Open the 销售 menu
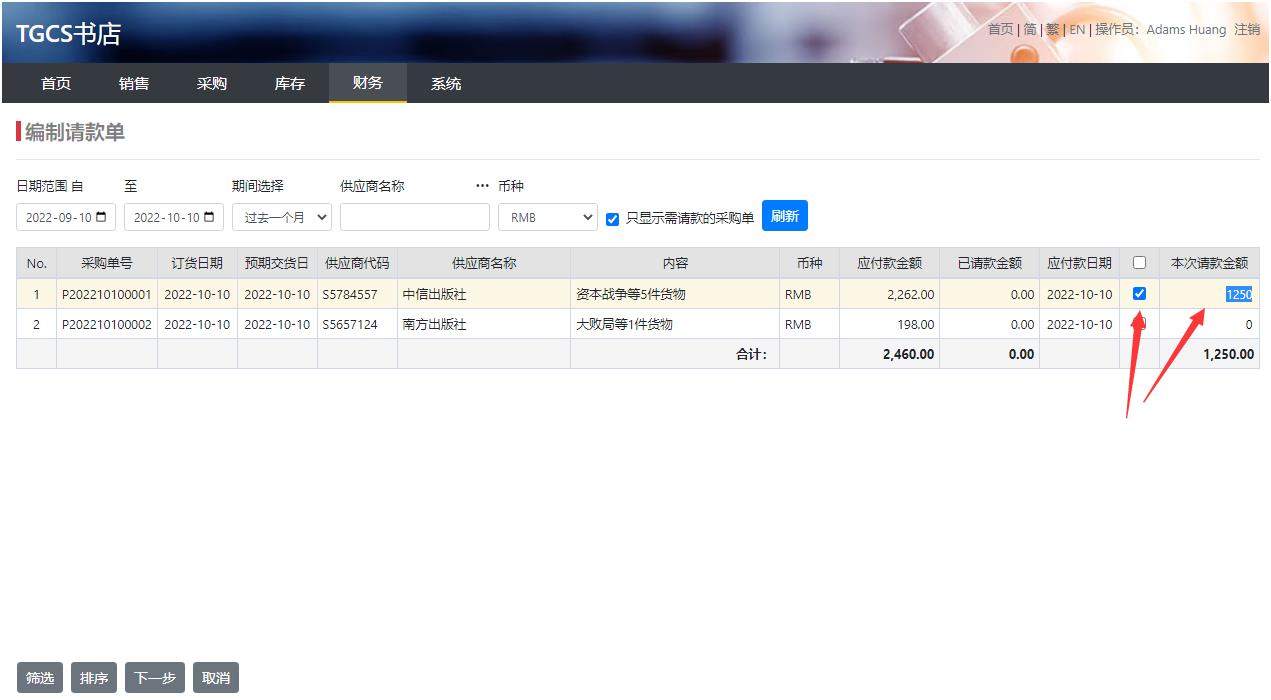The image size is (1271, 700). click(134, 83)
